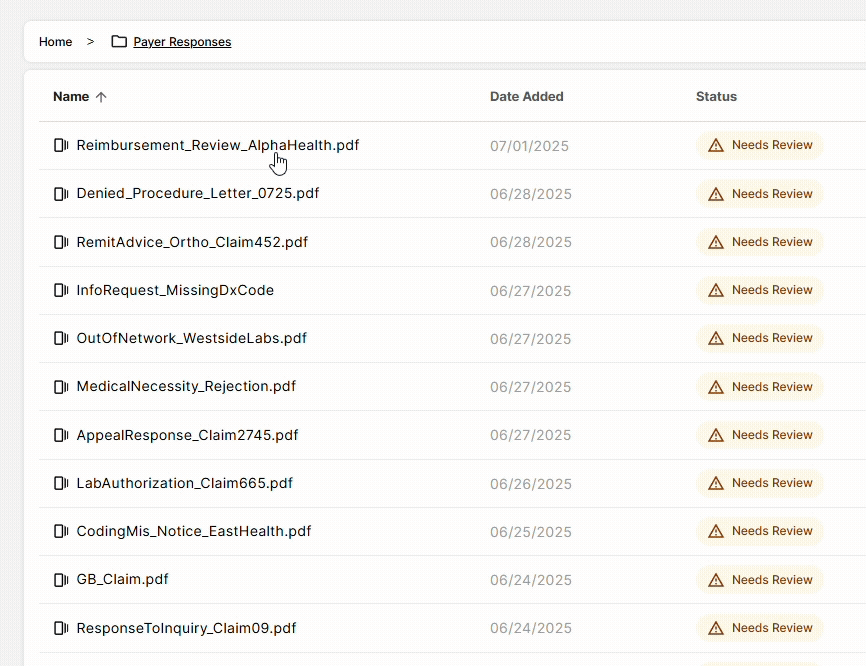Go to Home in the breadcrumb

click(x=55, y=42)
